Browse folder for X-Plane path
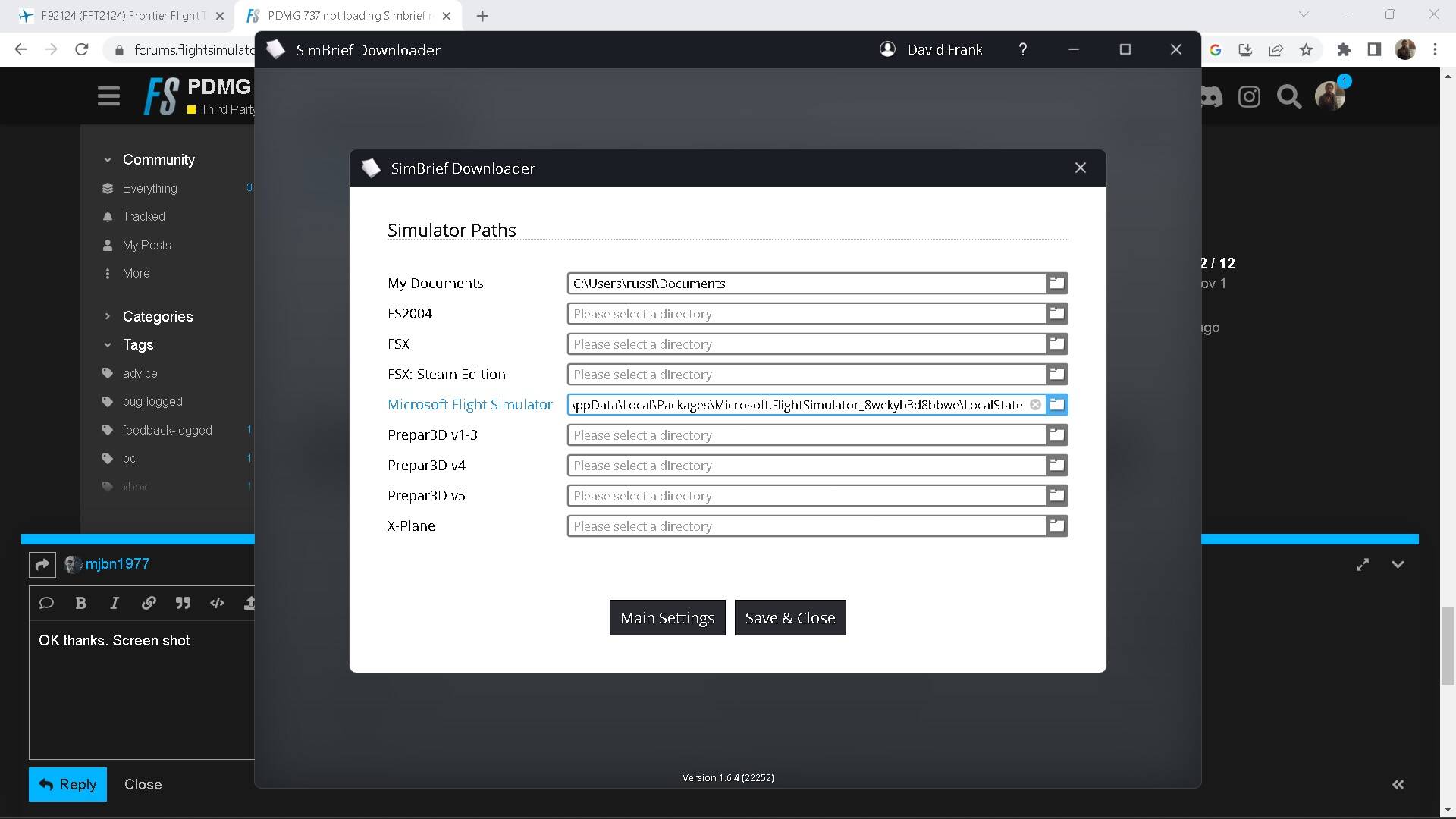This screenshot has width=1456, height=819. point(1056,526)
